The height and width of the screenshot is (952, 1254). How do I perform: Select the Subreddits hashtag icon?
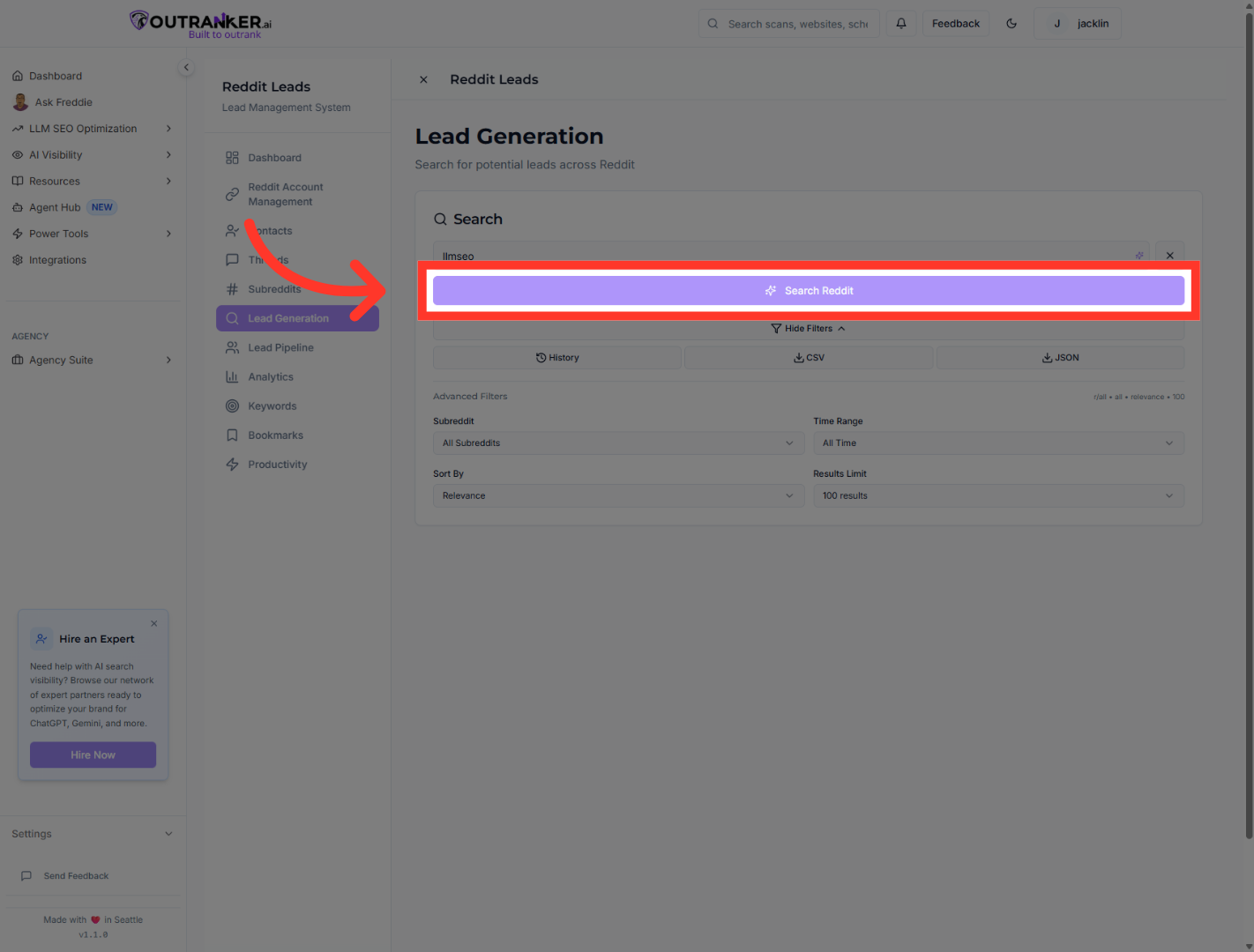pyautogui.click(x=232, y=288)
